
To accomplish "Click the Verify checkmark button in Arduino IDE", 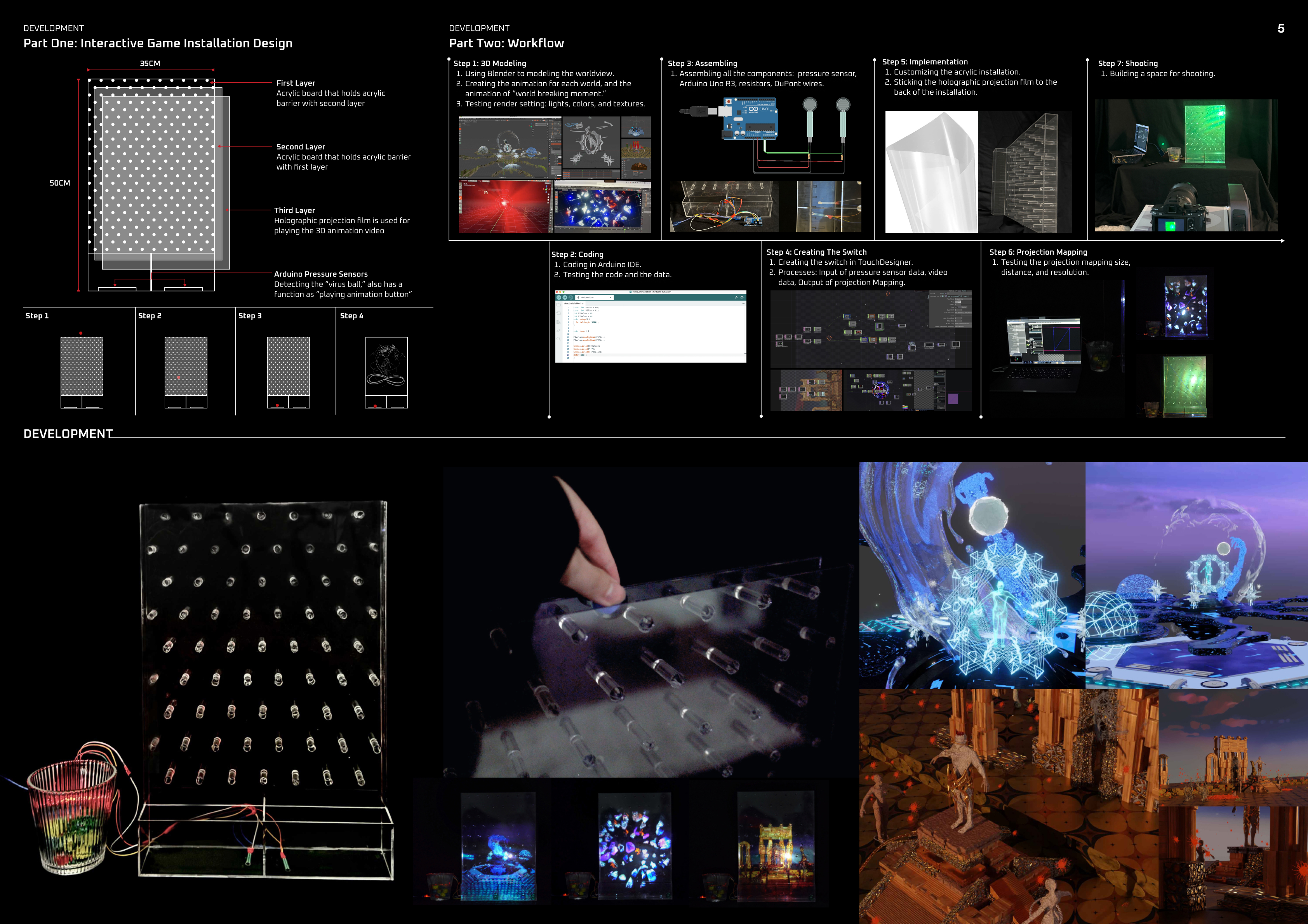I will (x=559, y=297).
